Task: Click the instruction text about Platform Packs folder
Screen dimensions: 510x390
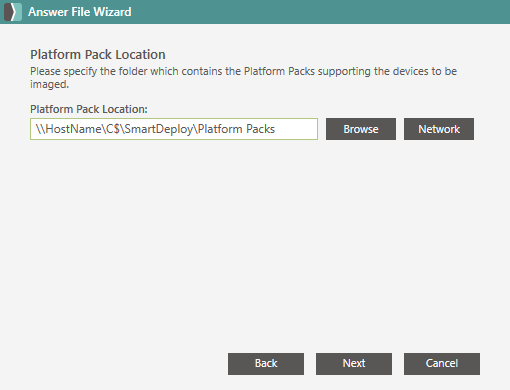Action: tap(243, 78)
